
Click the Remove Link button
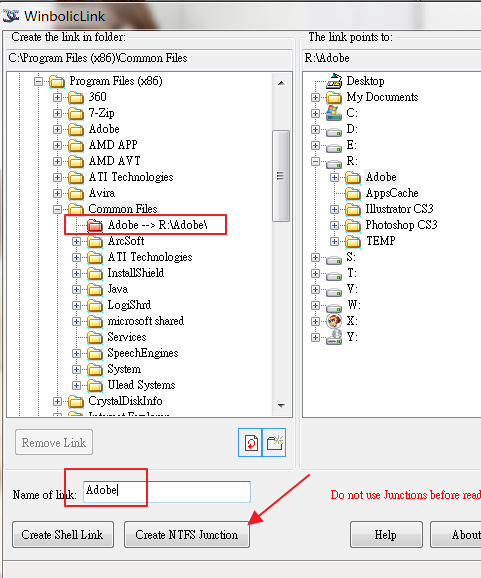tap(54, 442)
